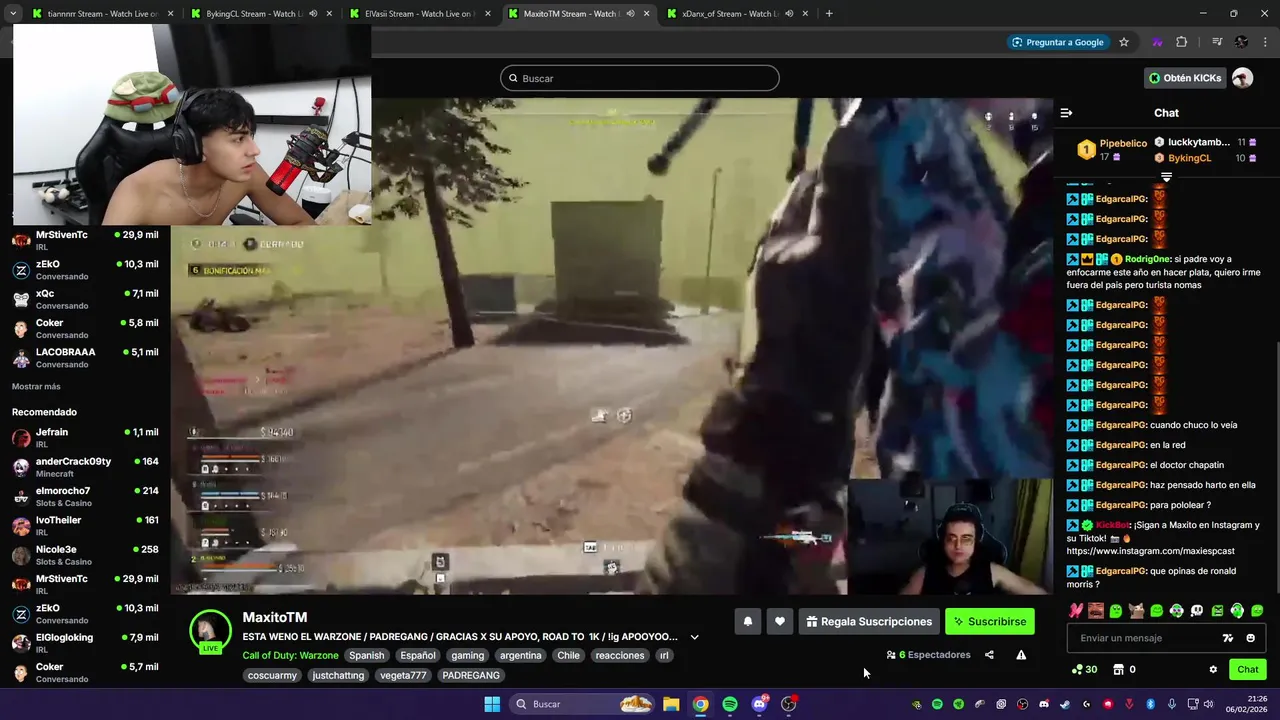Expand the stream title chevron

(x=694, y=637)
